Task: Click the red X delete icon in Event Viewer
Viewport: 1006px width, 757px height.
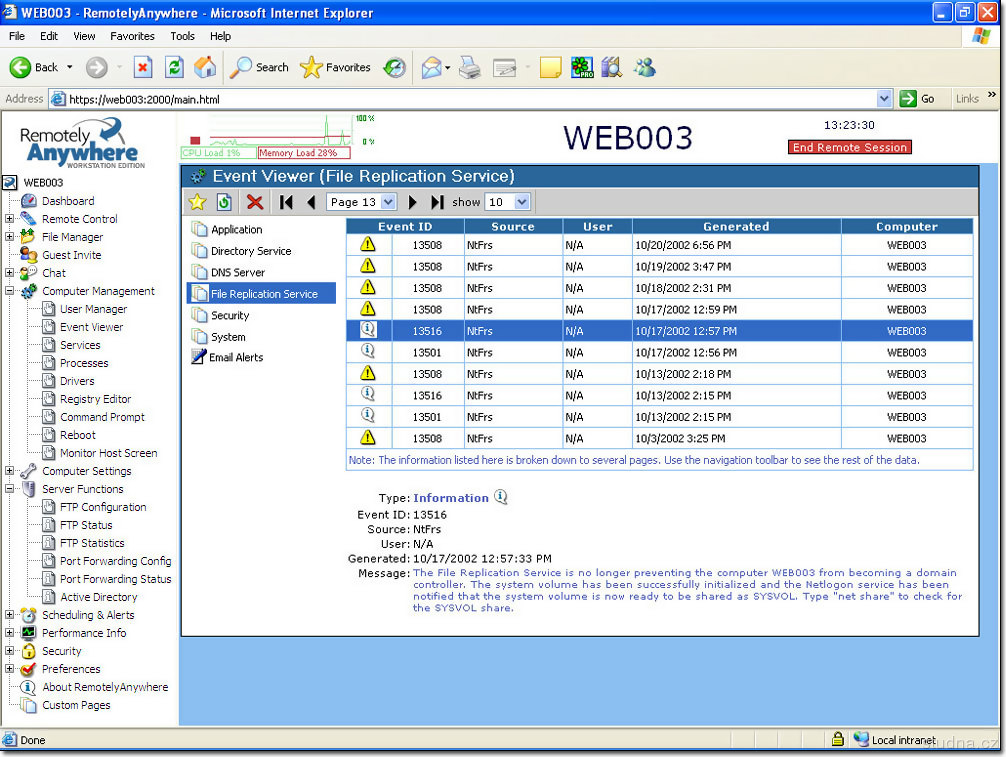Action: [x=255, y=202]
